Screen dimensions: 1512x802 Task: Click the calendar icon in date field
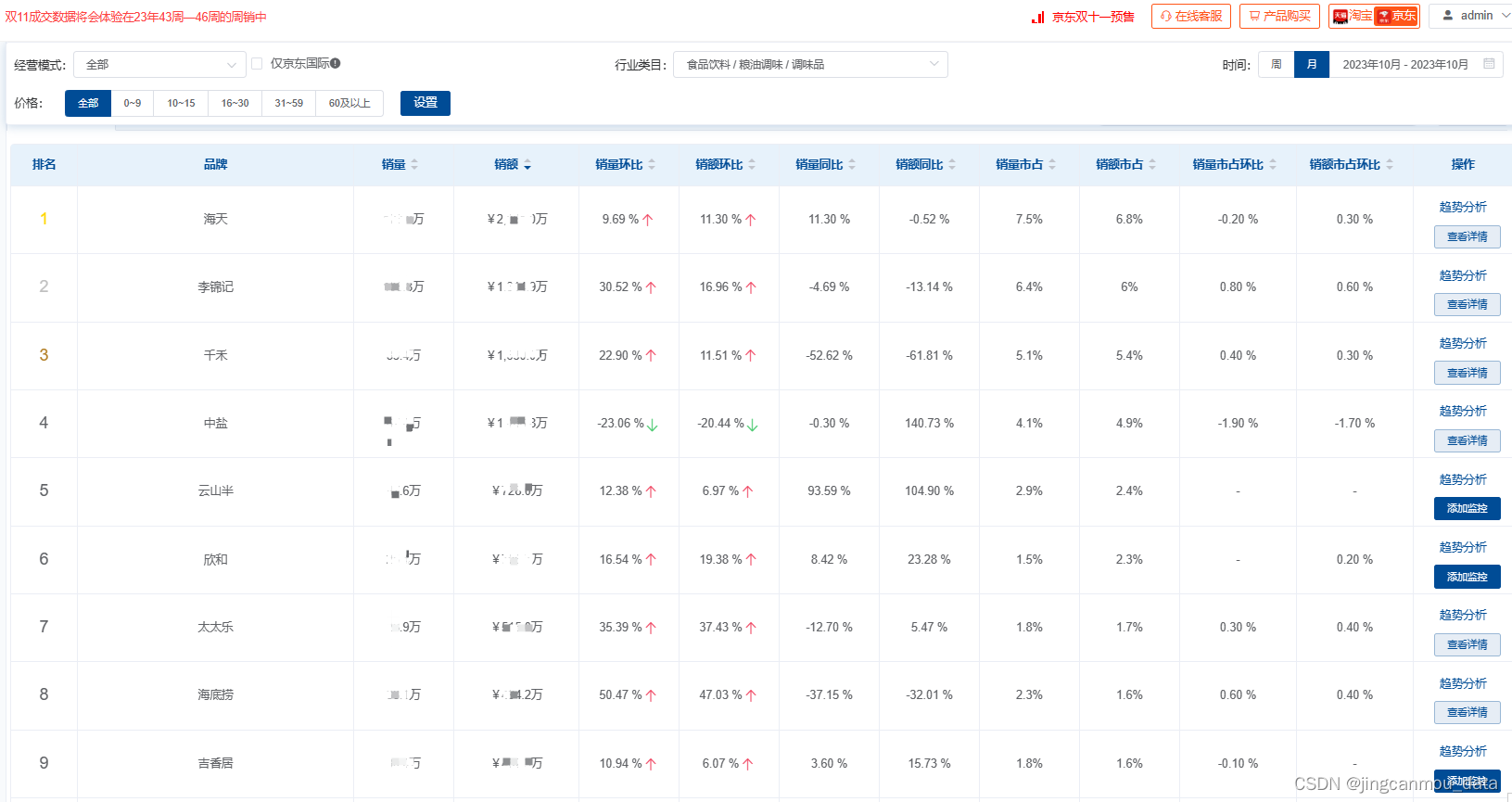coord(1489,64)
